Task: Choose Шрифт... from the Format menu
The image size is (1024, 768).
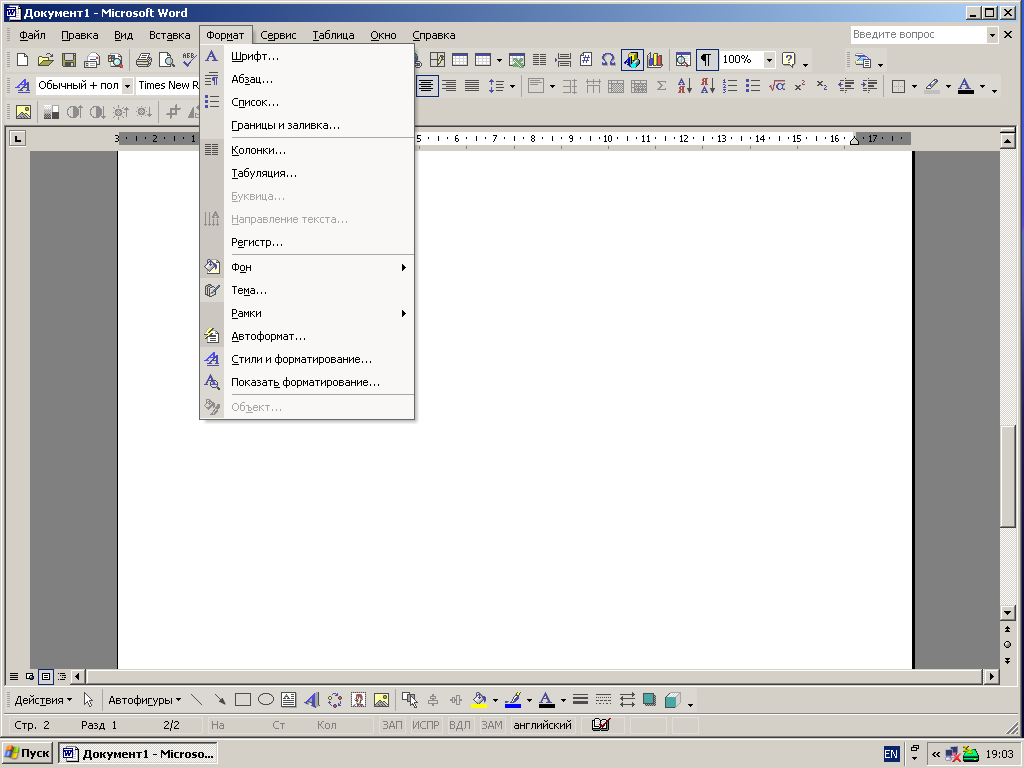Action: click(255, 56)
